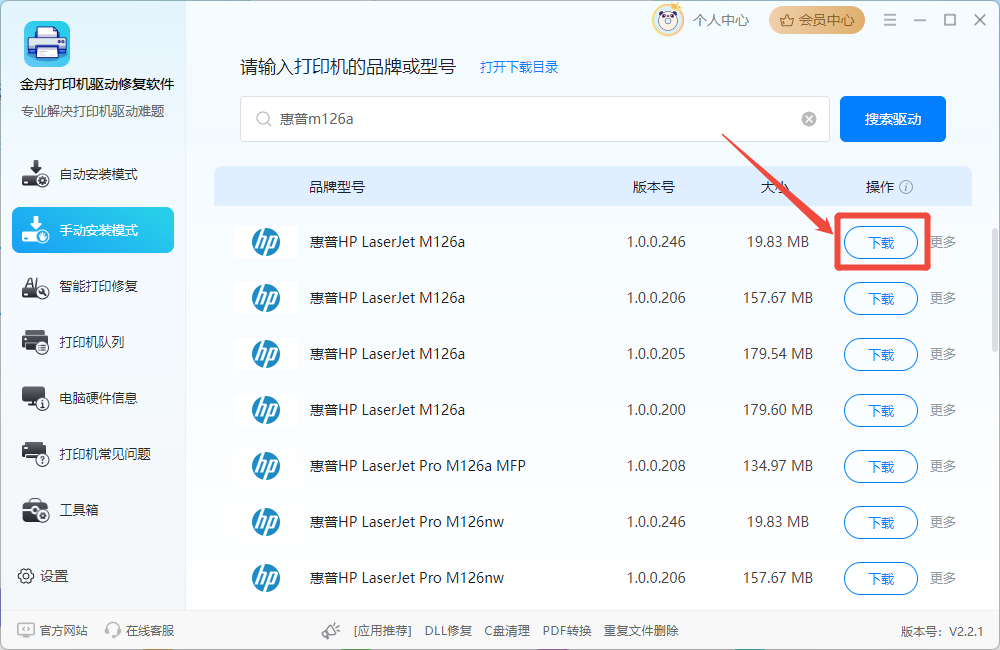Download M126nw driver version 1.0.0.206
The image size is (1000, 650).
point(881,578)
